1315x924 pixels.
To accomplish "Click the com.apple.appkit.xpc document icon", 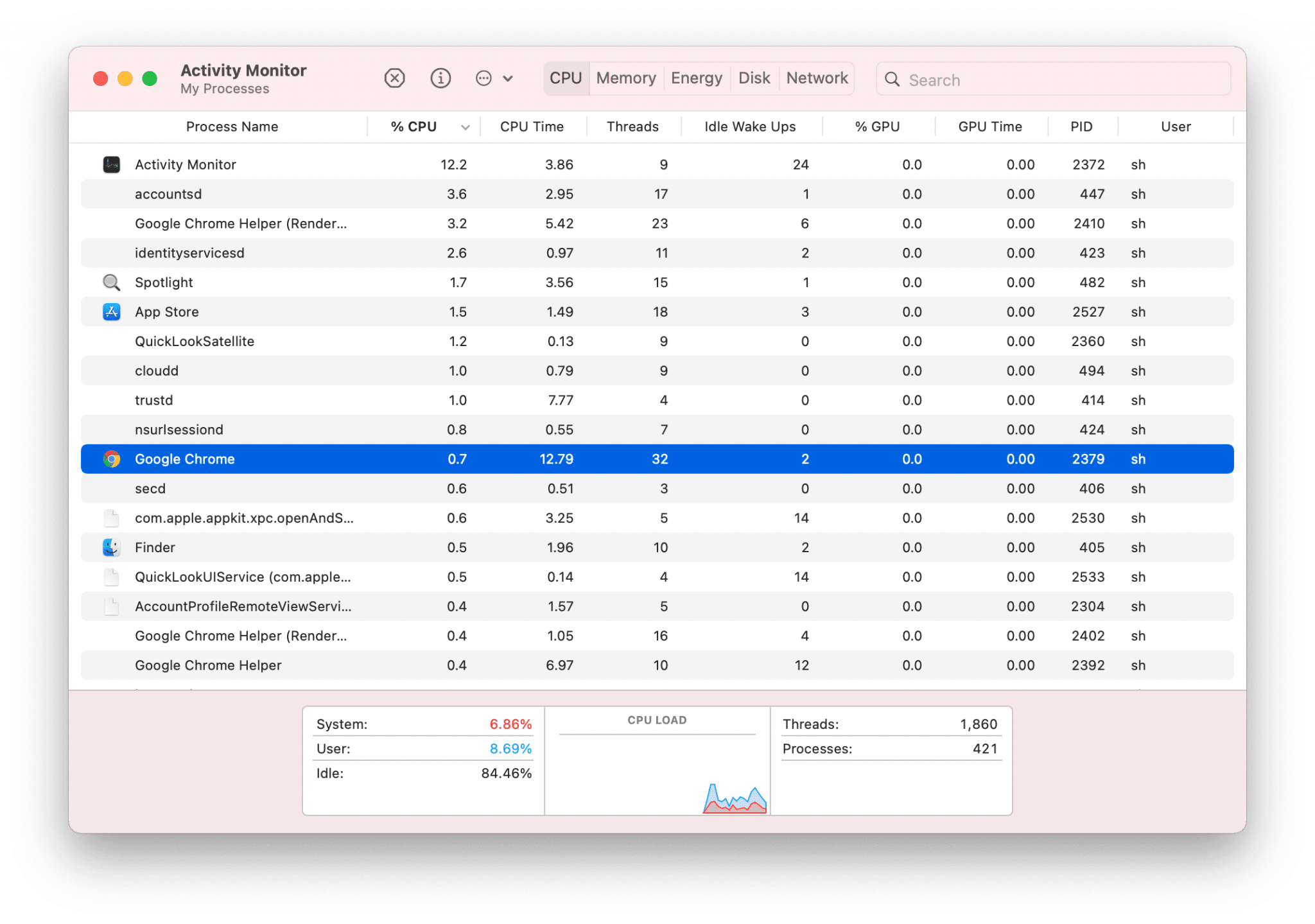I will click(112, 518).
